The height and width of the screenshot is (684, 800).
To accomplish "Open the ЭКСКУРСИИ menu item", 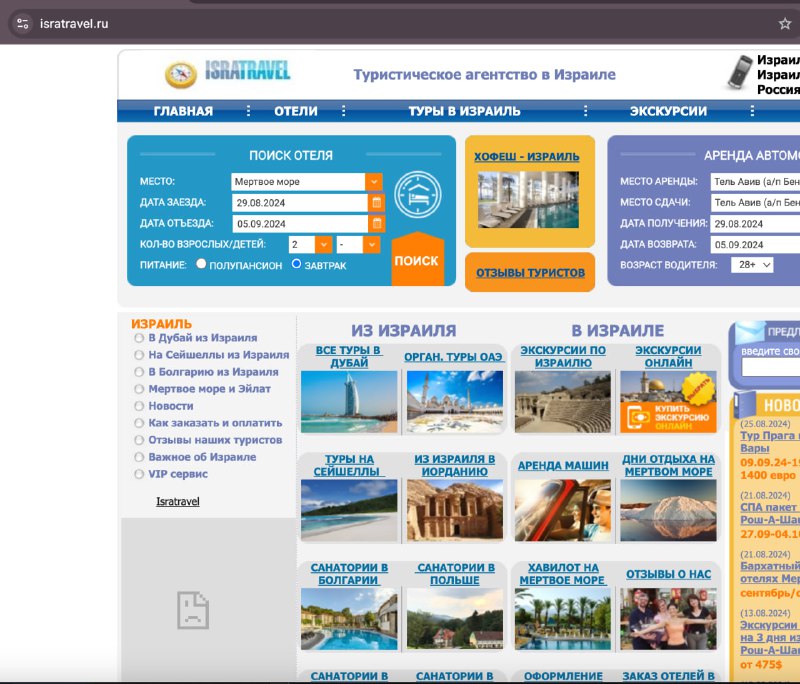I will (x=668, y=111).
